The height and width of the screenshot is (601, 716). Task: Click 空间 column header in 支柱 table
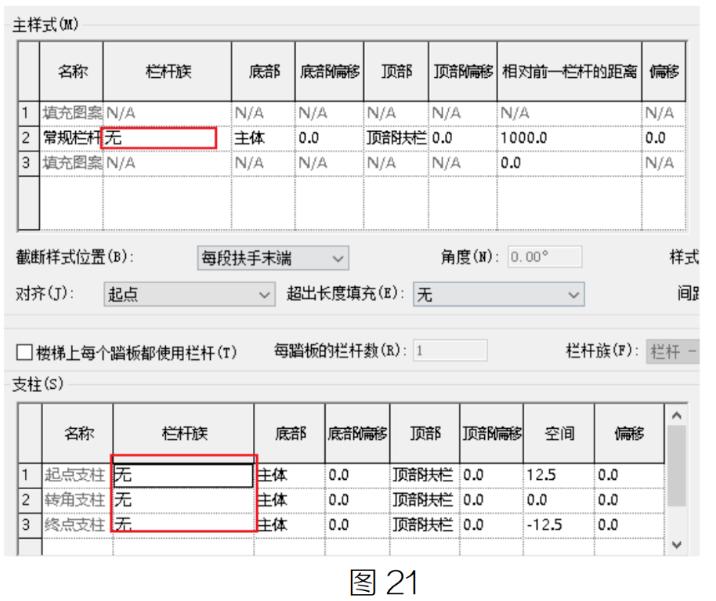click(558, 433)
